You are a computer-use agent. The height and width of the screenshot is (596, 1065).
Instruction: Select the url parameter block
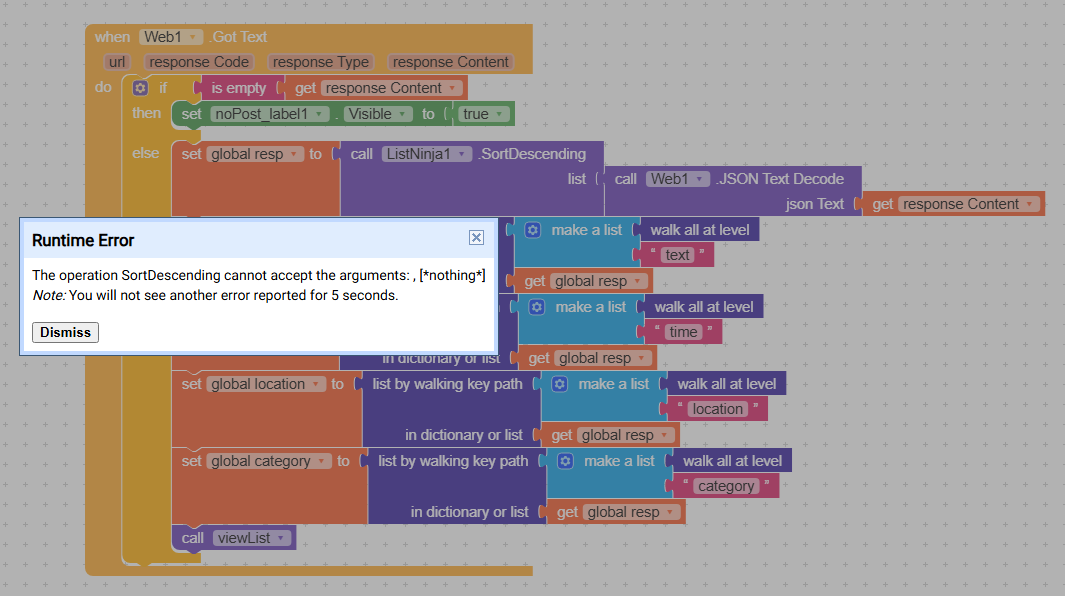pos(117,62)
